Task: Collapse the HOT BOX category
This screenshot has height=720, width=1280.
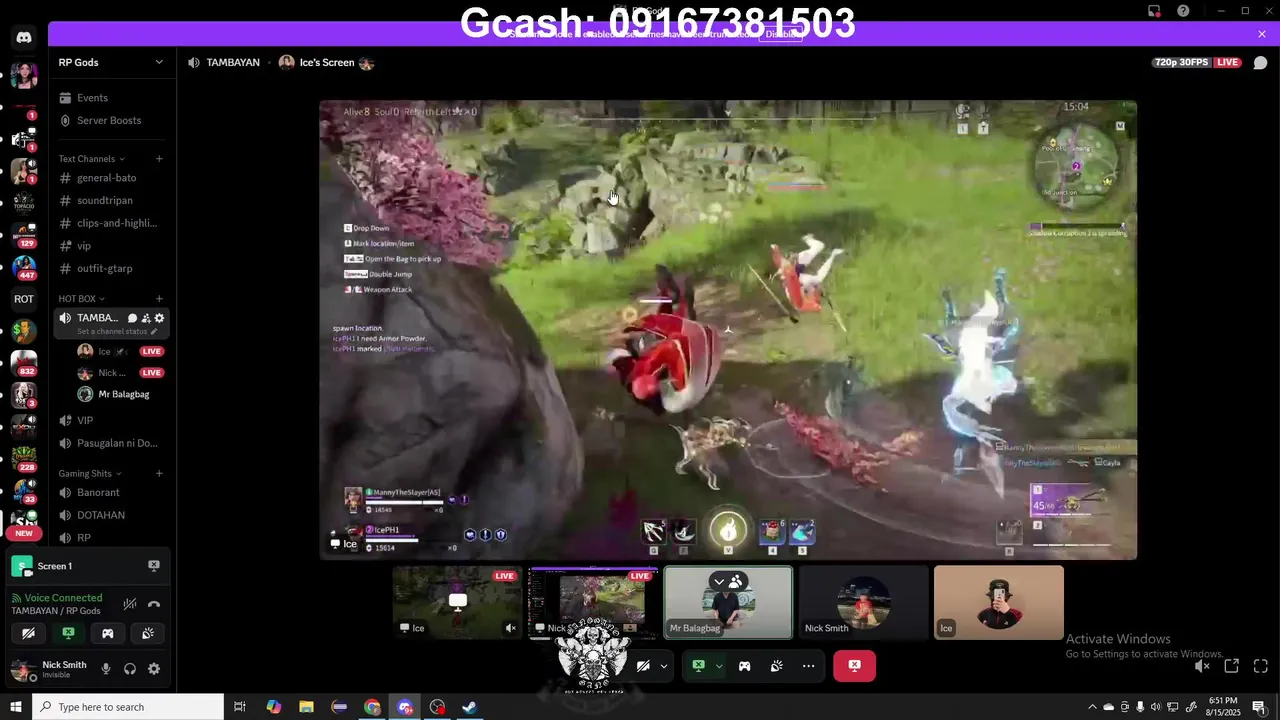Action: click(81, 298)
